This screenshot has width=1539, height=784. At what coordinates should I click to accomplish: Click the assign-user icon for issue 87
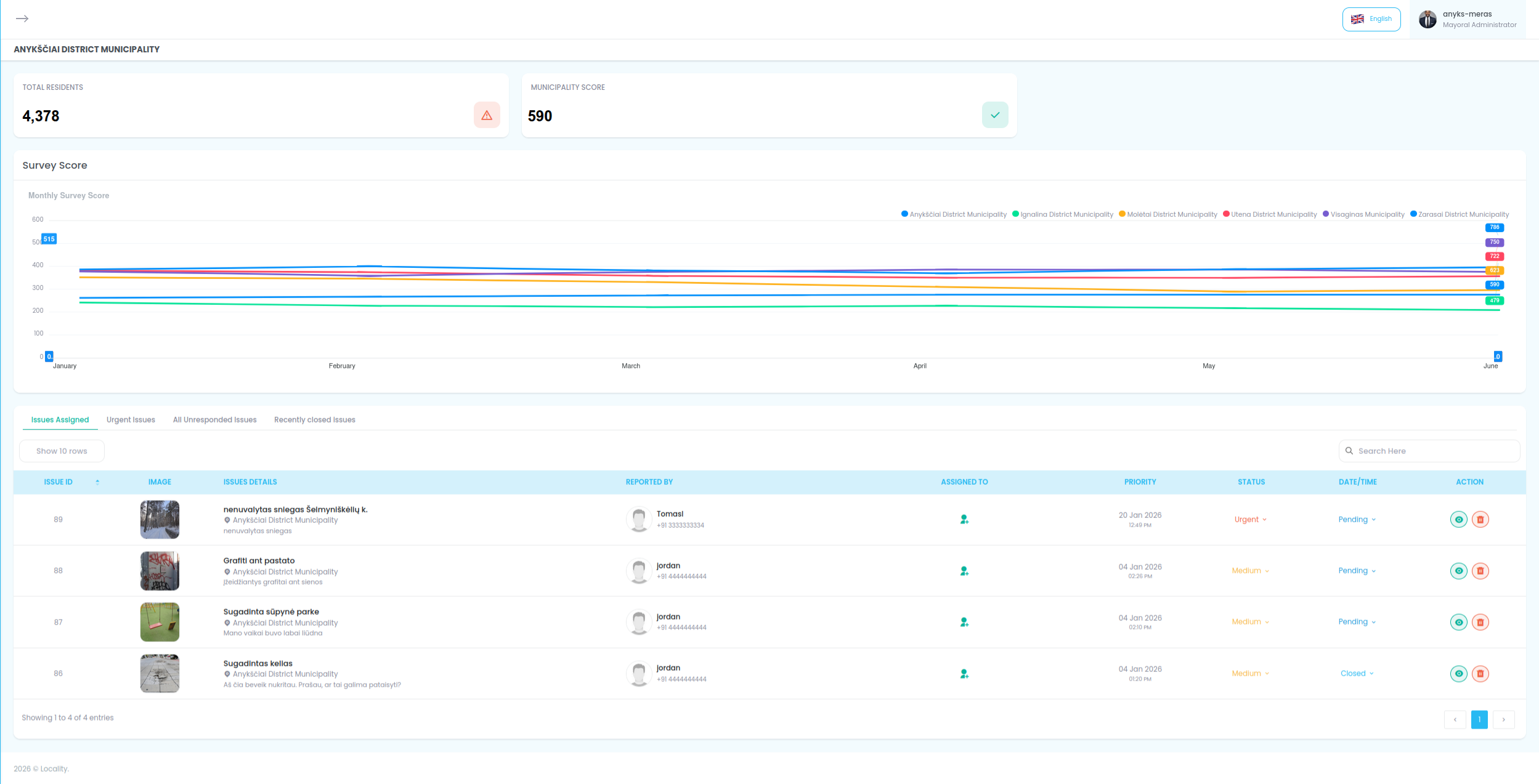click(963, 622)
